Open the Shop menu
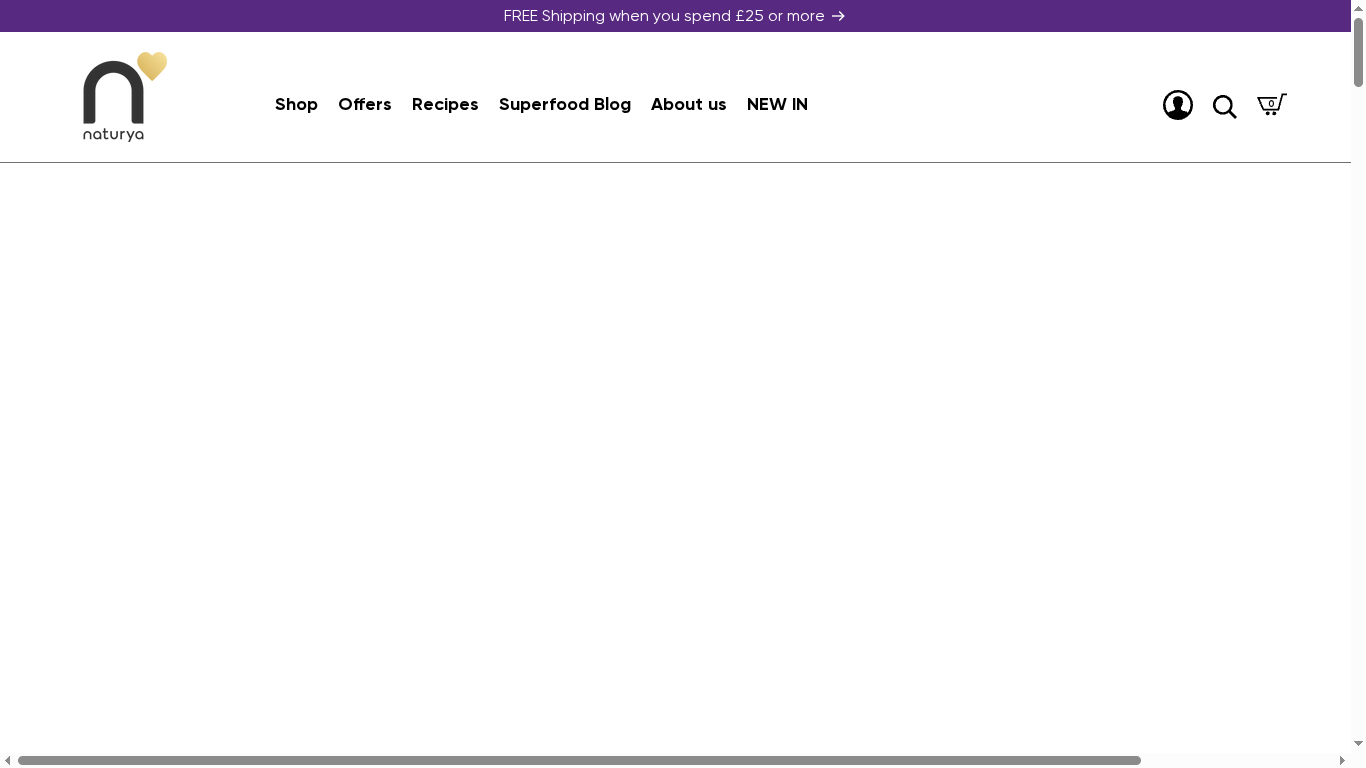The height and width of the screenshot is (768, 1366). pos(296,104)
